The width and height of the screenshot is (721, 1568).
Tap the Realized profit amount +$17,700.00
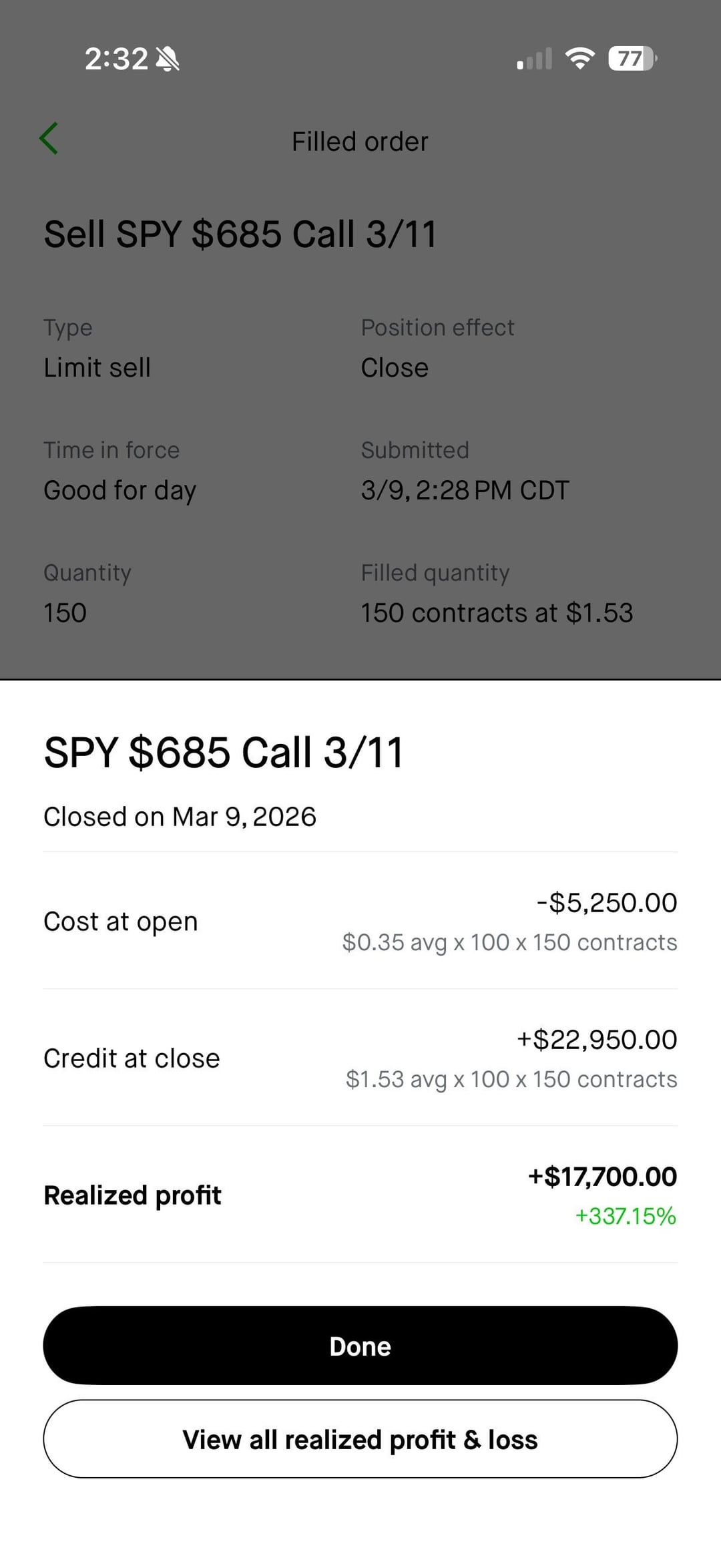point(602,1177)
